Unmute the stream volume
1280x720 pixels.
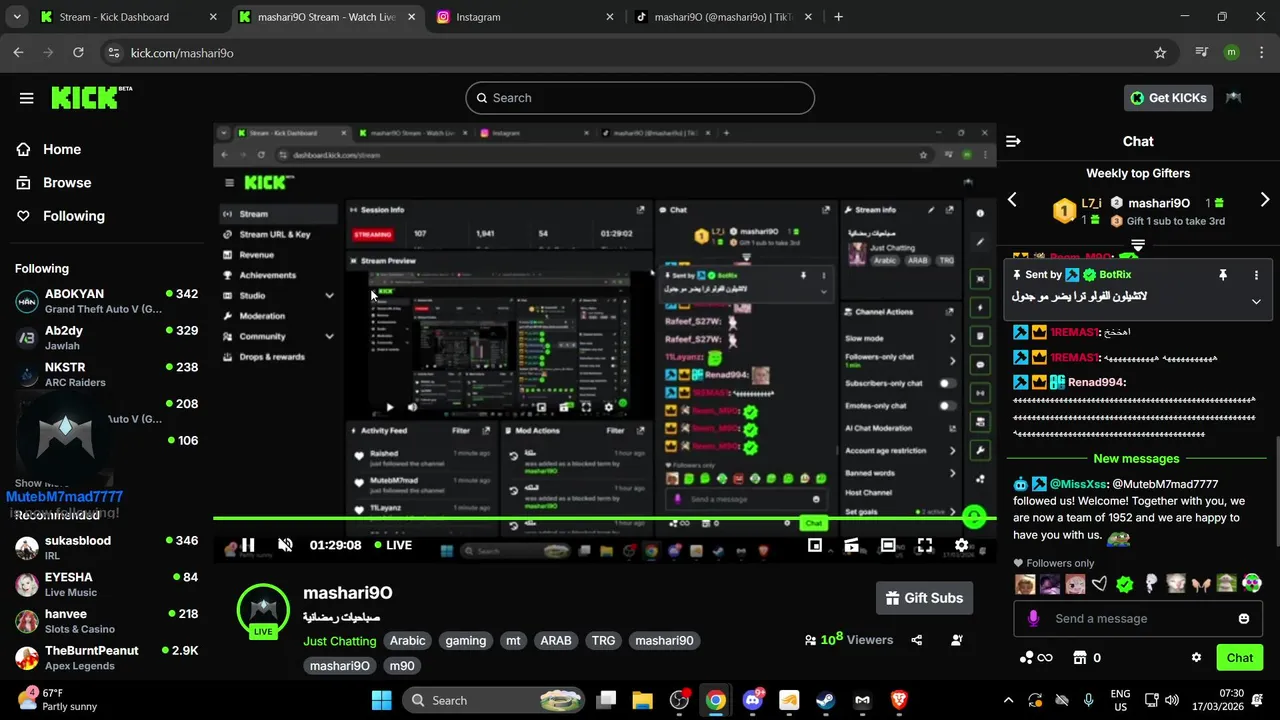(x=285, y=545)
